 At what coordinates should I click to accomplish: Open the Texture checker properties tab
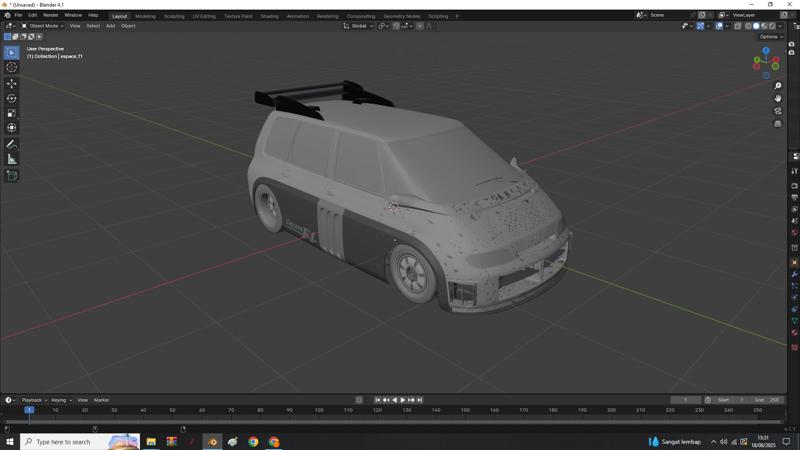point(794,347)
